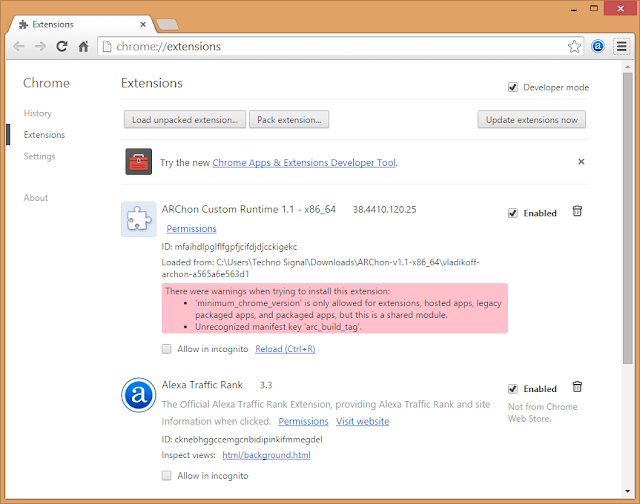The width and height of the screenshot is (640, 504).
Task: Go back with the browser back arrow
Action: tap(19, 47)
